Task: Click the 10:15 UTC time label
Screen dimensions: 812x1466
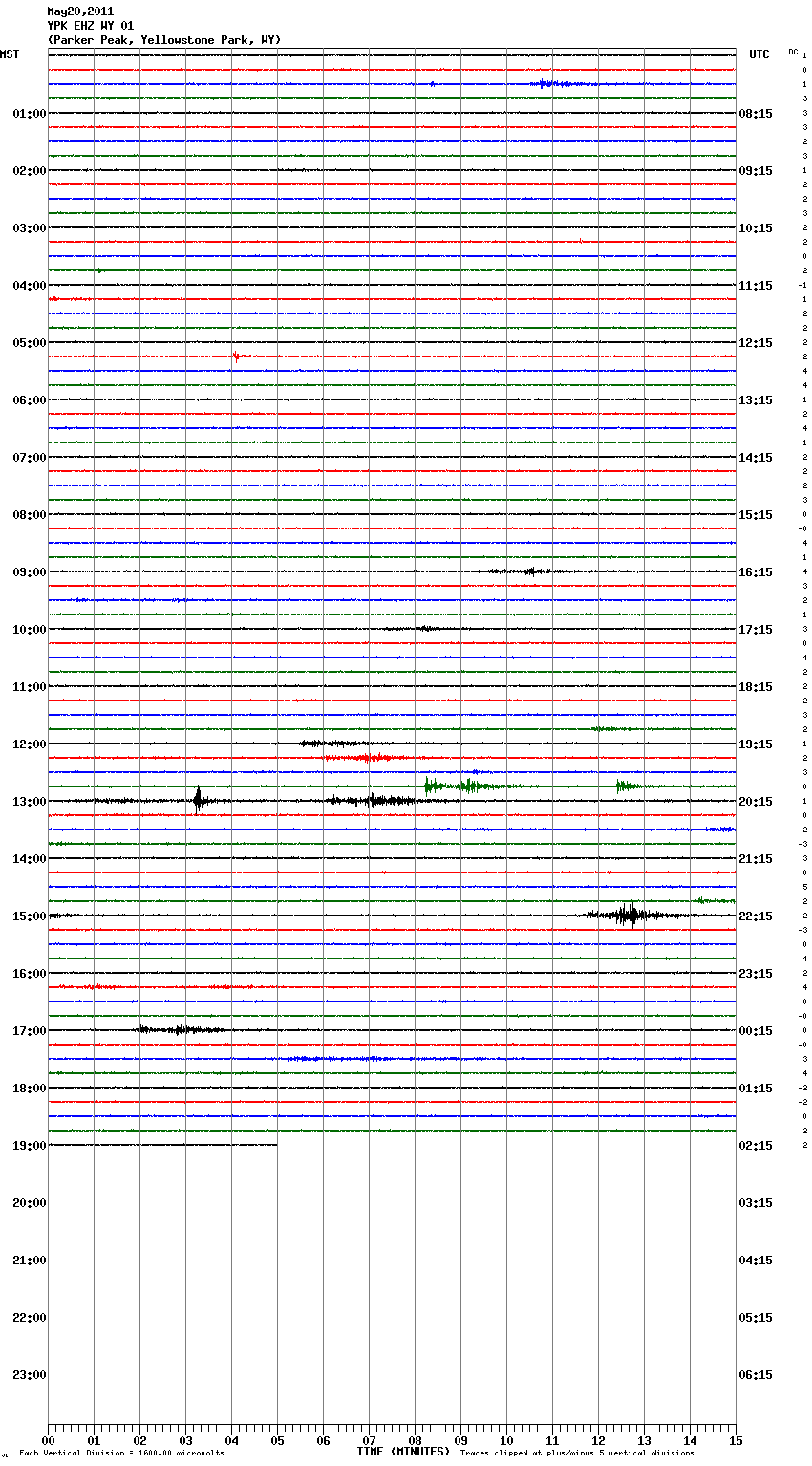Action: pyautogui.click(x=756, y=228)
